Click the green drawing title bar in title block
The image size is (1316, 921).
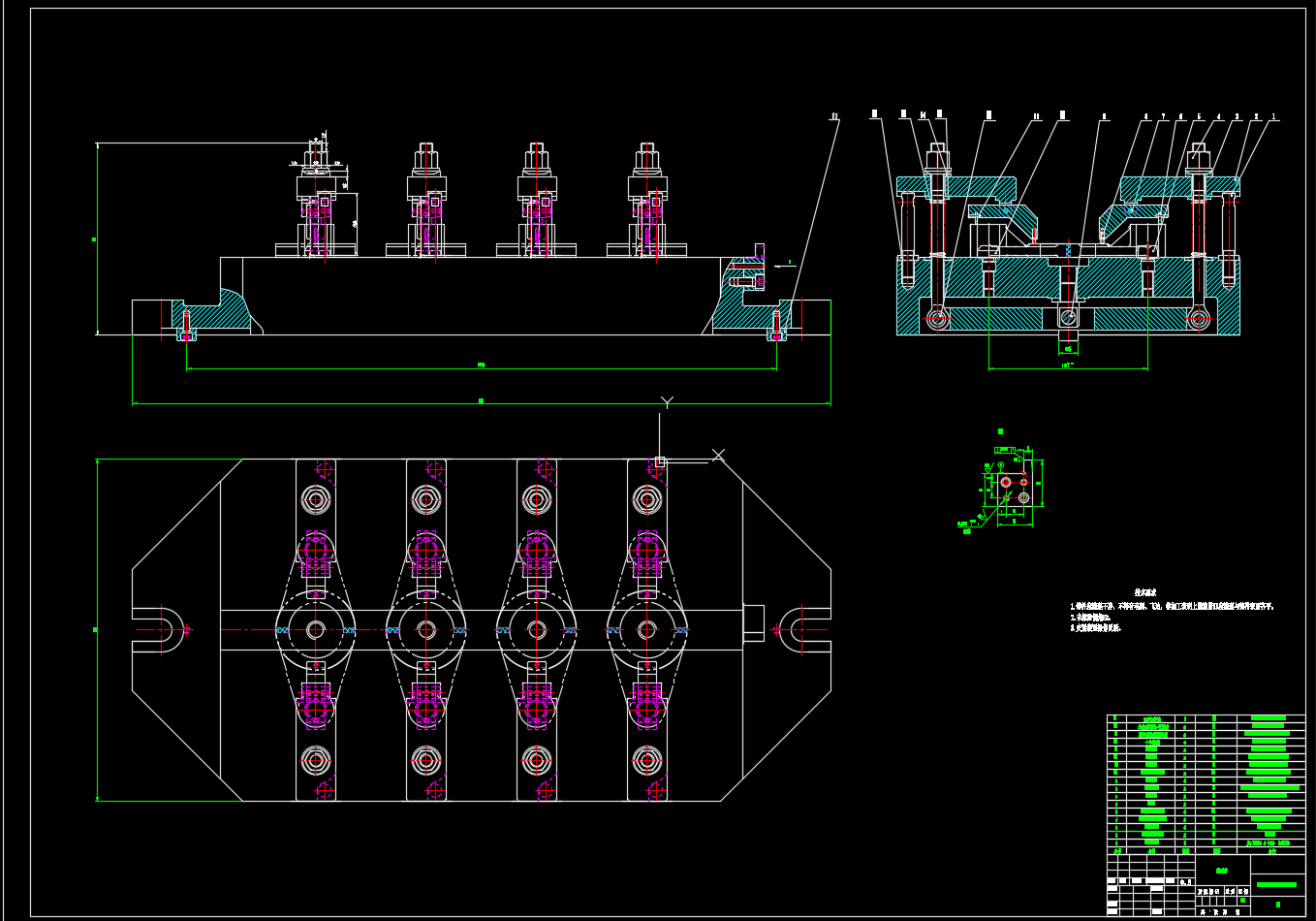point(1275,884)
